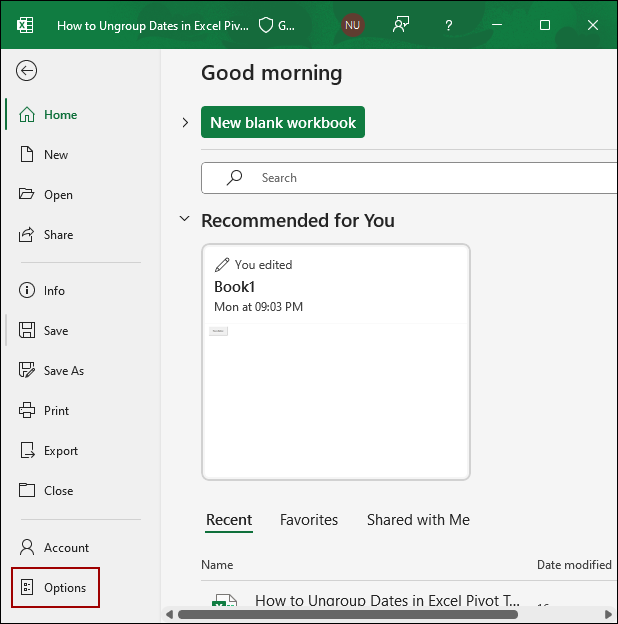The height and width of the screenshot is (624, 618).
Task: Click the New document icon in sidebar
Action: point(27,154)
